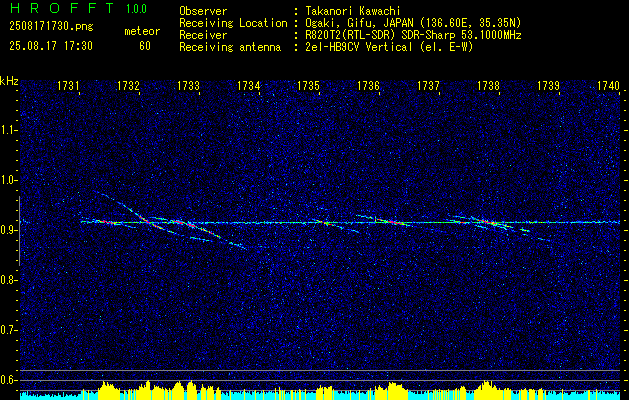Click the 1738 time marker
This screenshot has width=629, height=400.
(489, 86)
